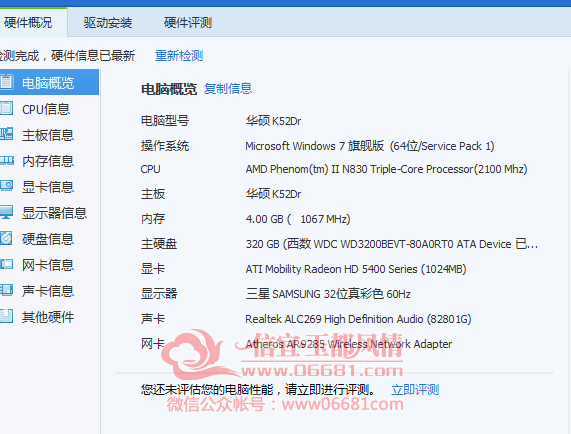Viewport: 571px width, 434px height.
Task: Click the 立即评测 link
Action: [415, 390]
